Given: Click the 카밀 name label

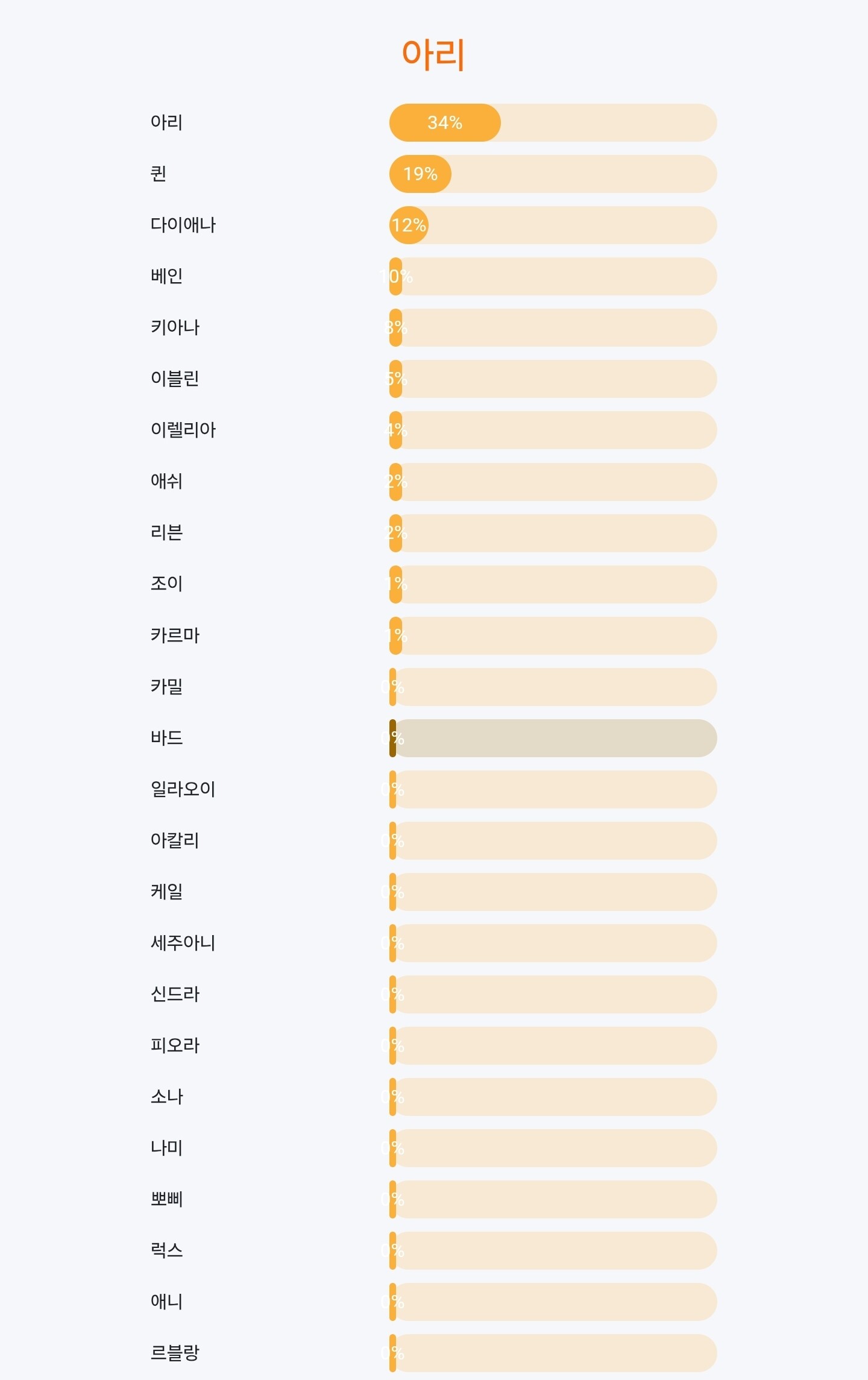Looking at the screenshot, I should coord(166,686).
